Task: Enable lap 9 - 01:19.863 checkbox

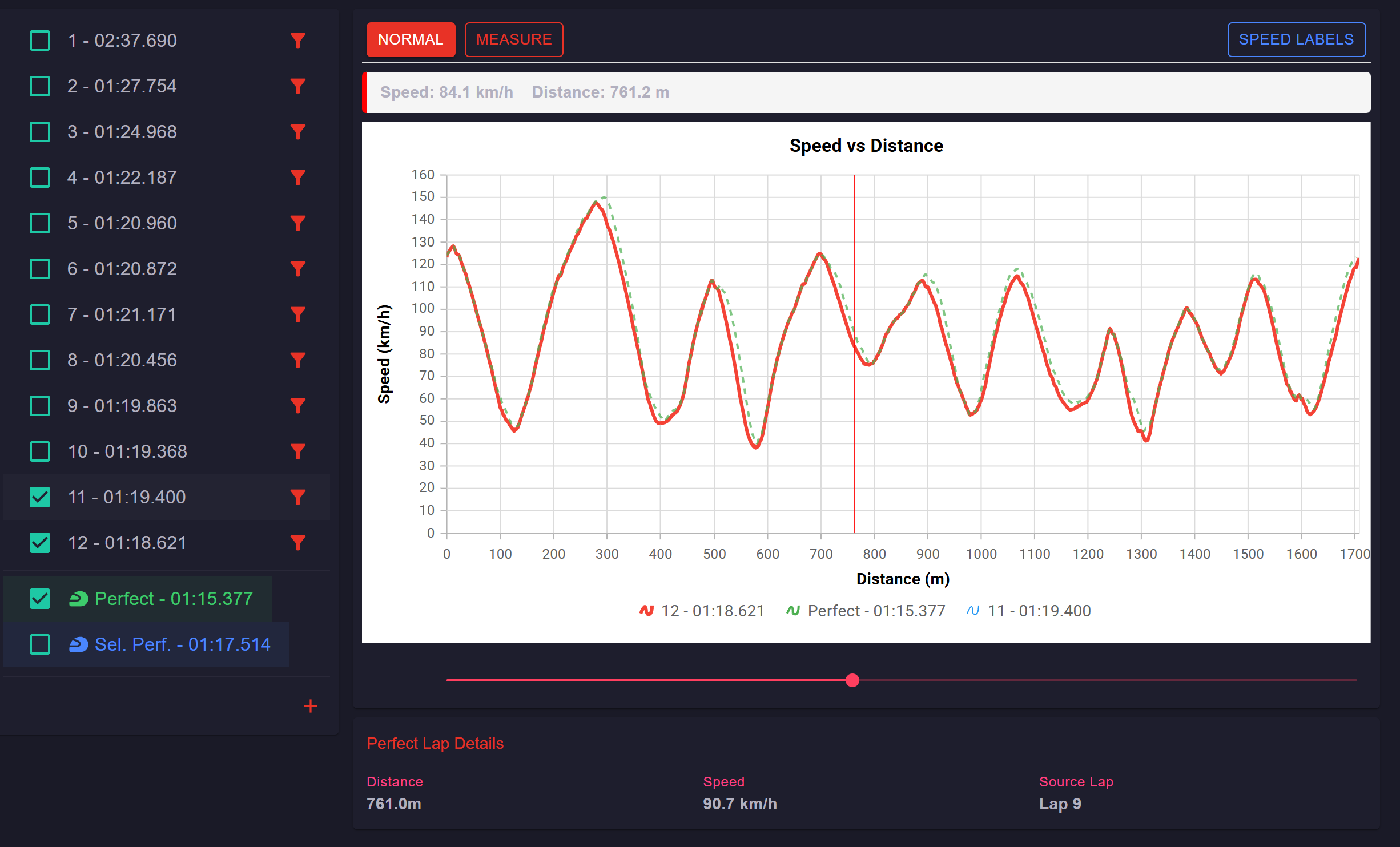Action: coord(40,406)
